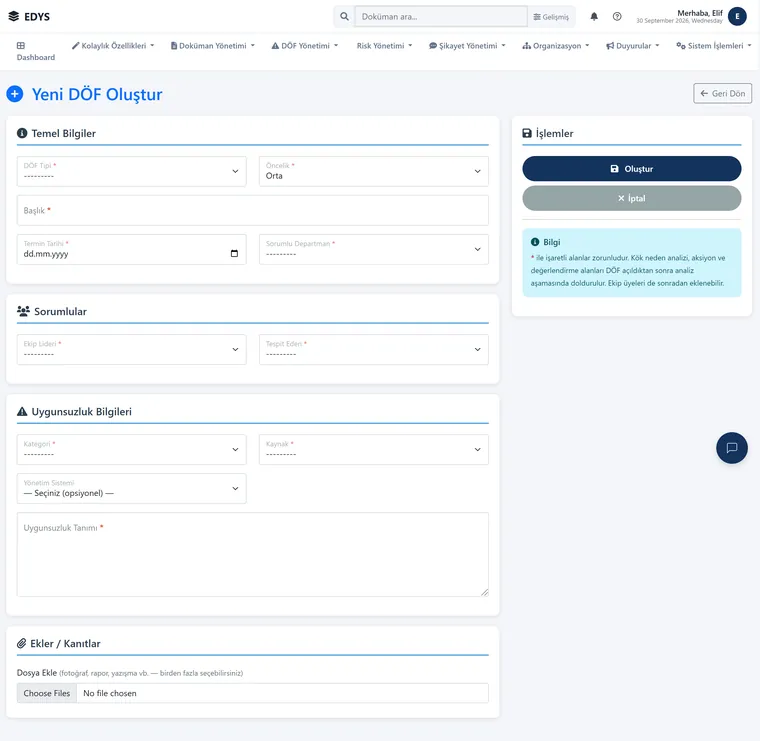Open the Doküman Yönetimi menu
Image resolution: width=760 pixels, height=741 pixels.
212,46
